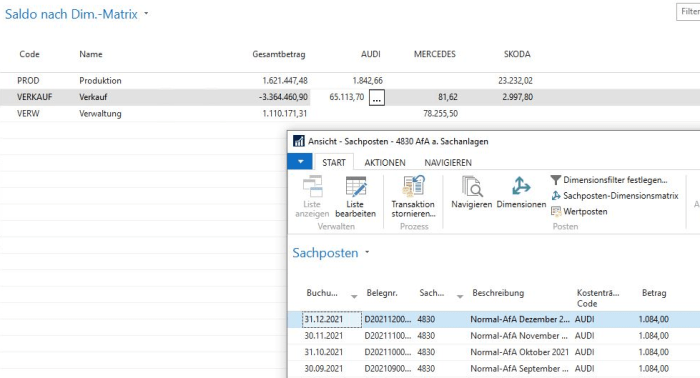
Task: Select the VERKAUF code cell
Action: 35,97
